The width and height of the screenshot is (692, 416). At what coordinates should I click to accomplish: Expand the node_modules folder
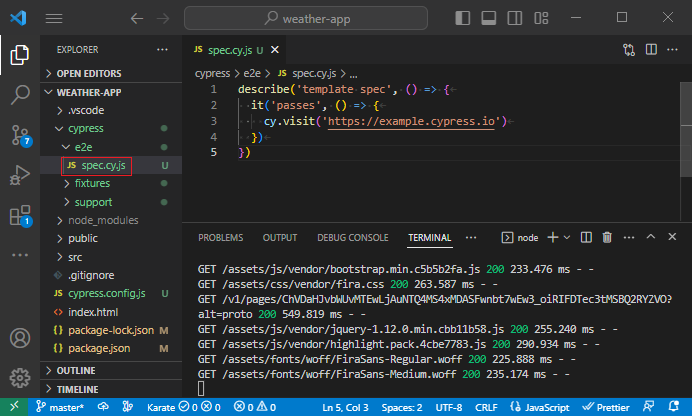[x=111, y=220]
